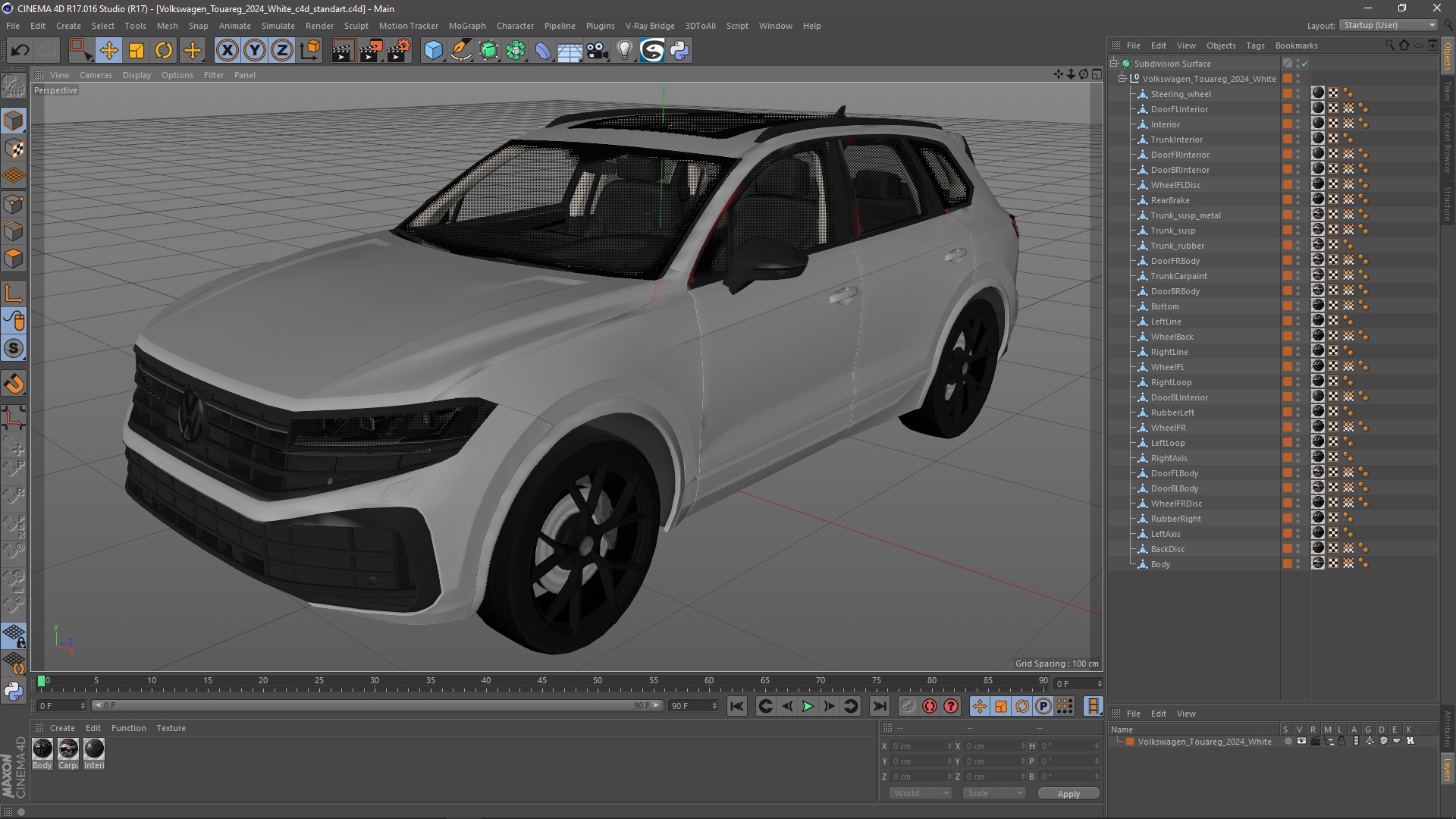This screenshot has height=819, width=1456.
Task: Collapse the Volkswagen_Touareg_2024_White null object
Action: tap(1122, 79)
